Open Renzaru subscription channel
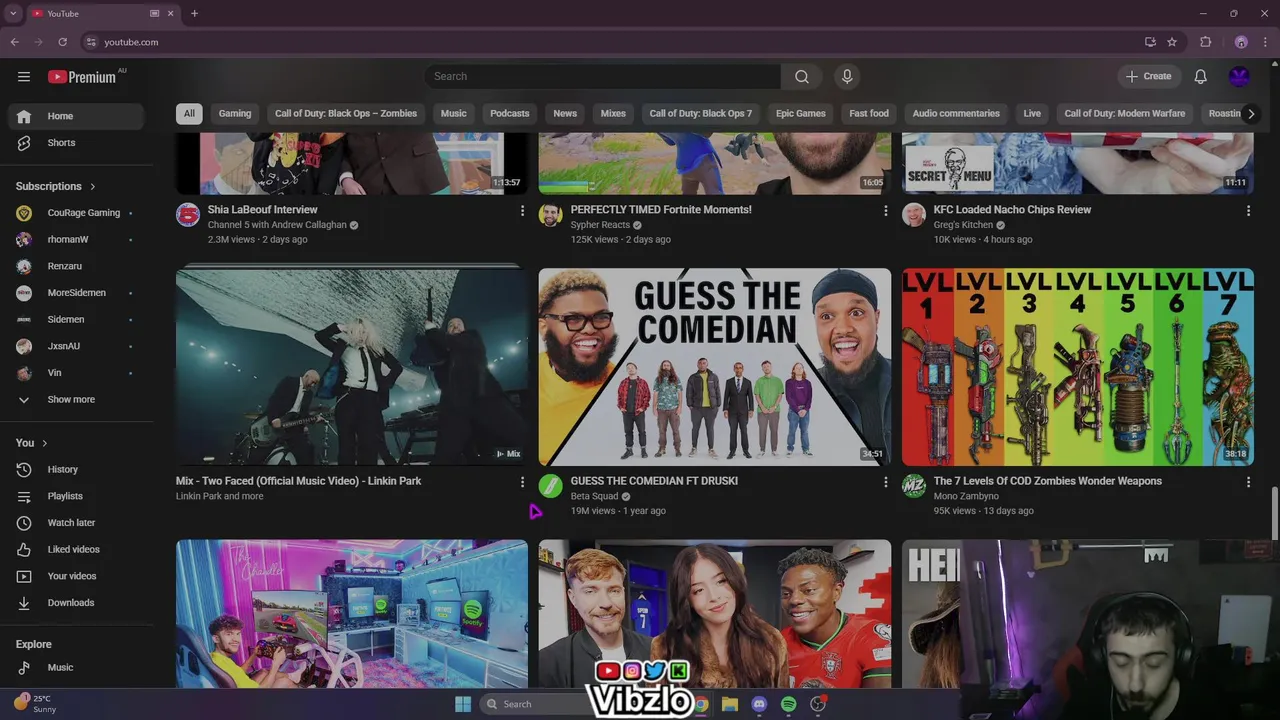Viewport: 1280px width, 720px height. coord(76,266)
